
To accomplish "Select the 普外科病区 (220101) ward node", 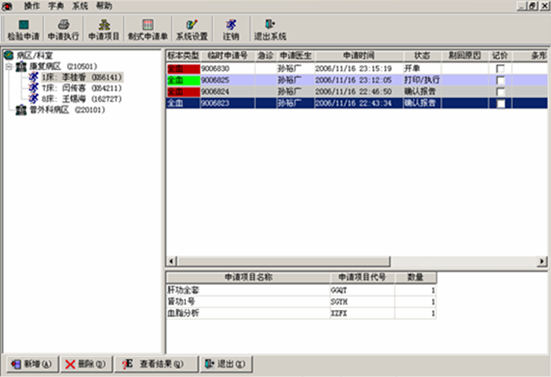I will click(67, 110).
